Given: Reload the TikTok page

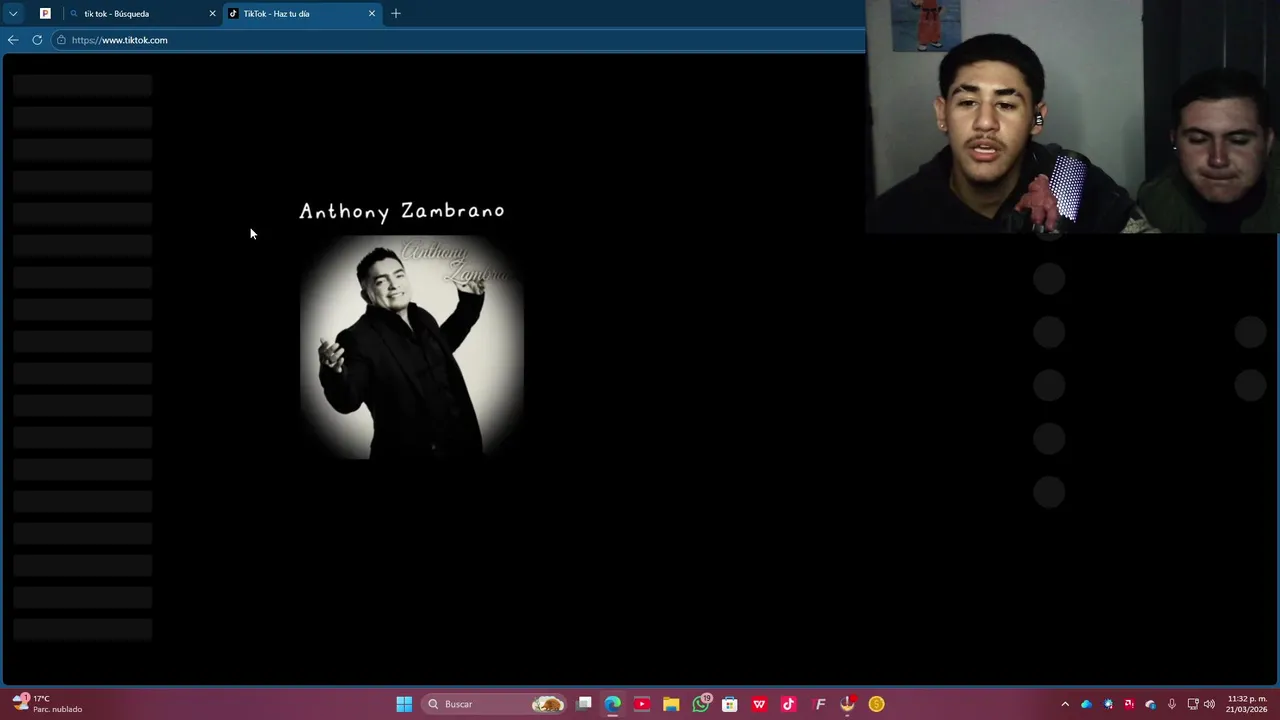Looking at the screenshot, I should pyautogui.click(x=37, y=40).
